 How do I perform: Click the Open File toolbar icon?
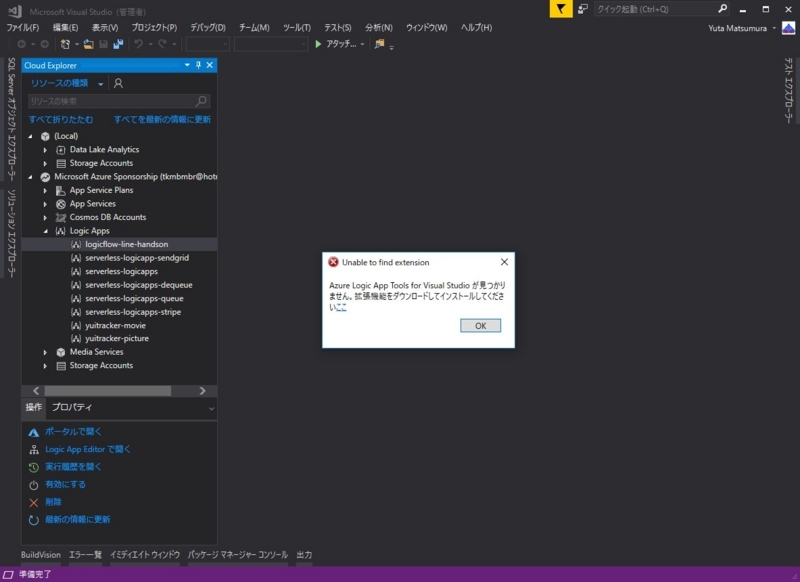pyautogui.click(x=88, y=44)
